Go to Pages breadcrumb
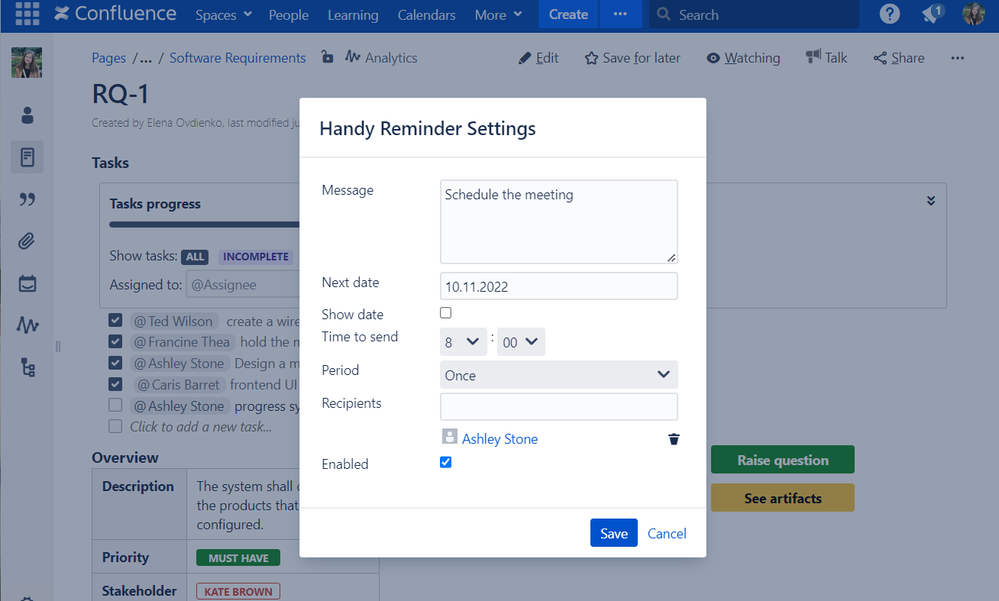Image resolution: width=999 pixels, height=601 pixels. point(109,58)
